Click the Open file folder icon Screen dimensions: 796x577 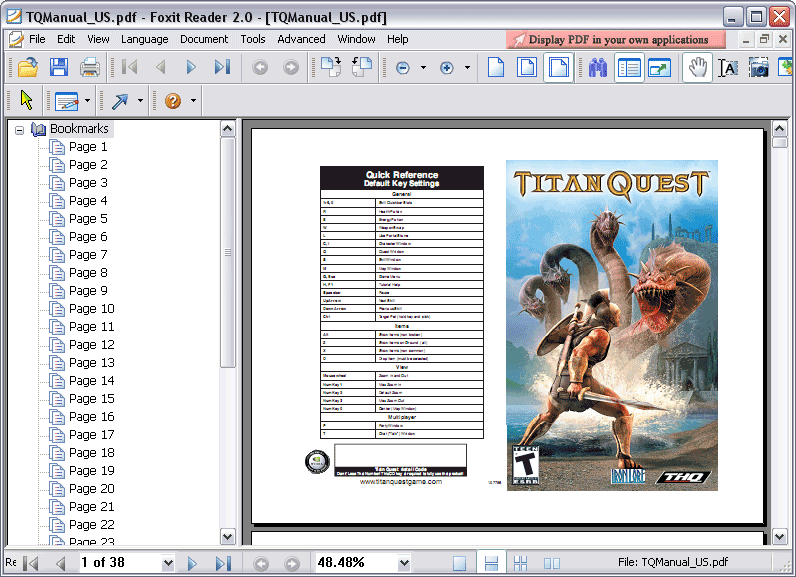28,68
